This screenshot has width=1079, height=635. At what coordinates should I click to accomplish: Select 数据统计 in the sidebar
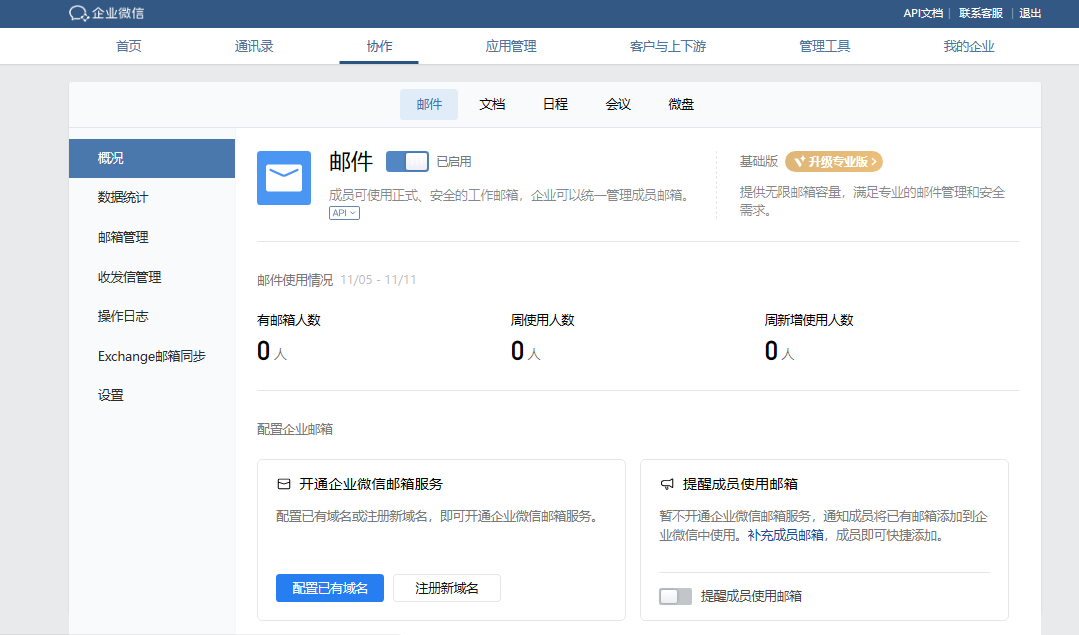pos(121,197)
